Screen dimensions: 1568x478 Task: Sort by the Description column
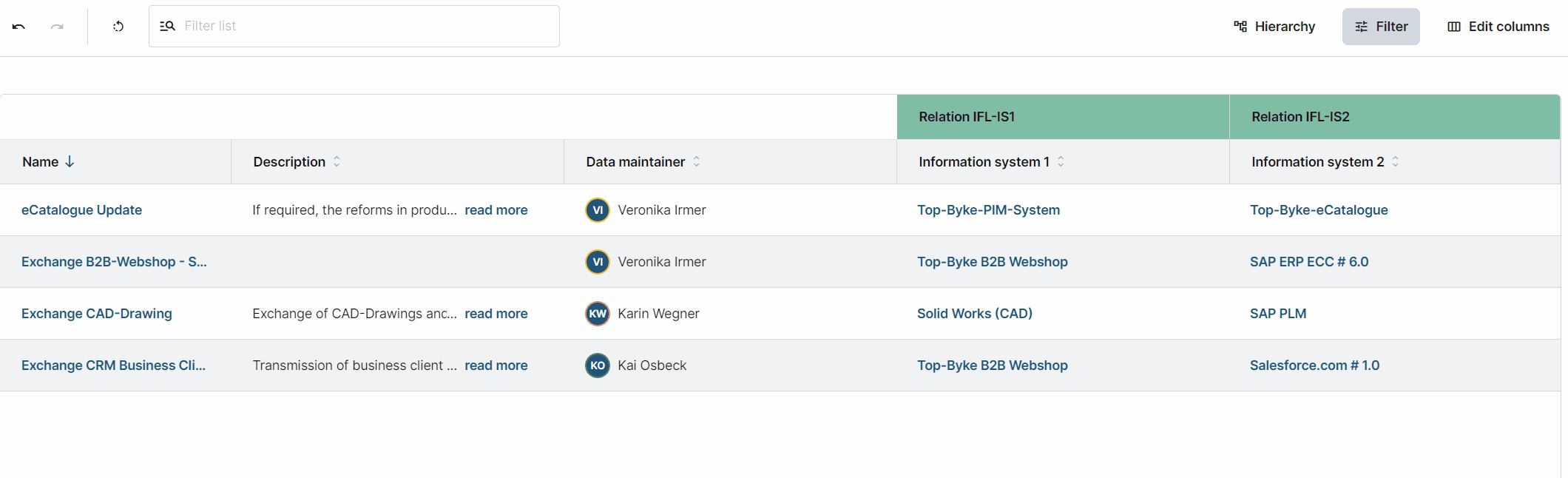pyautogui.click(x=337, y=162)
